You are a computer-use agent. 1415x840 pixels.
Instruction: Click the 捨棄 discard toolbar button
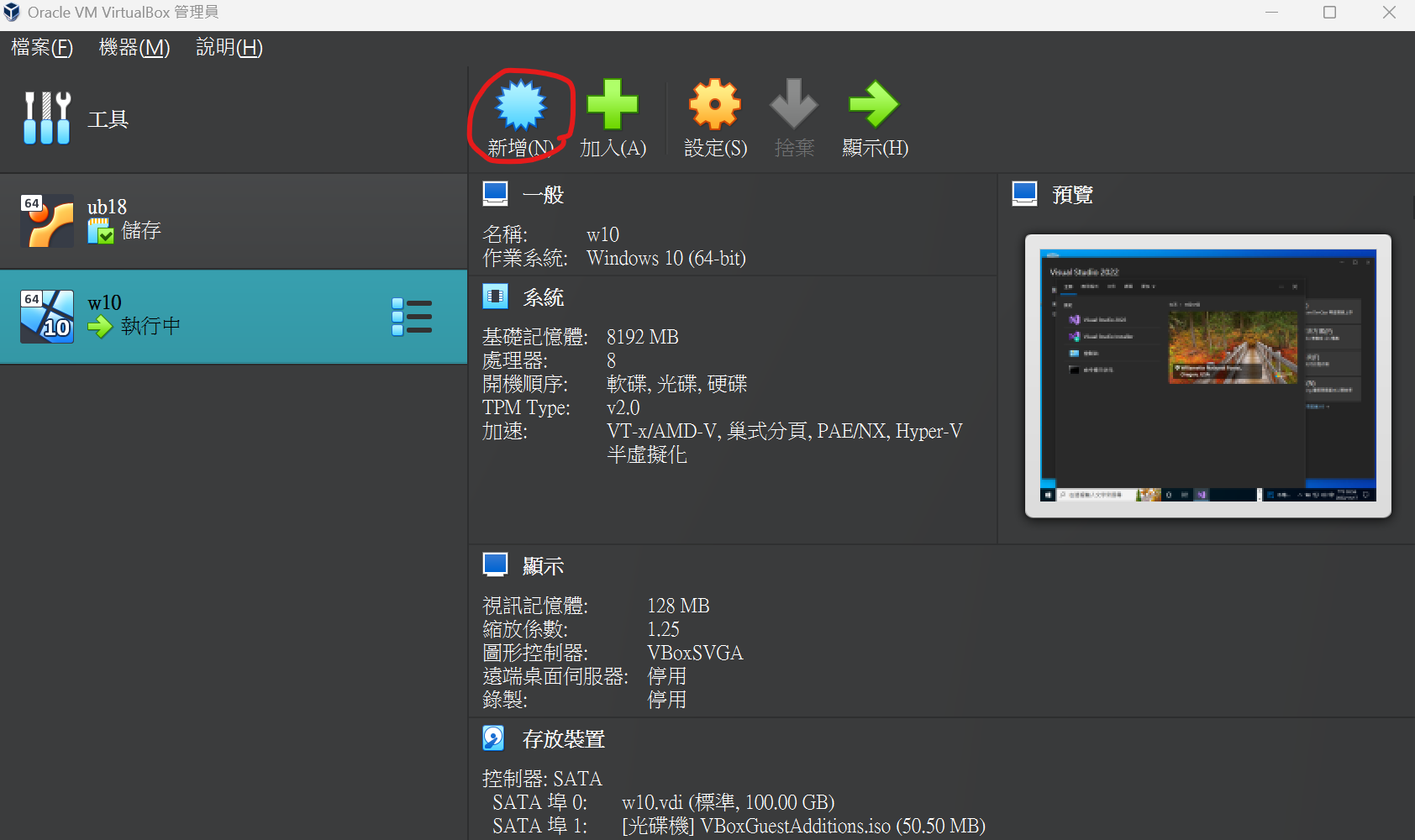click(x=793, y=102)
